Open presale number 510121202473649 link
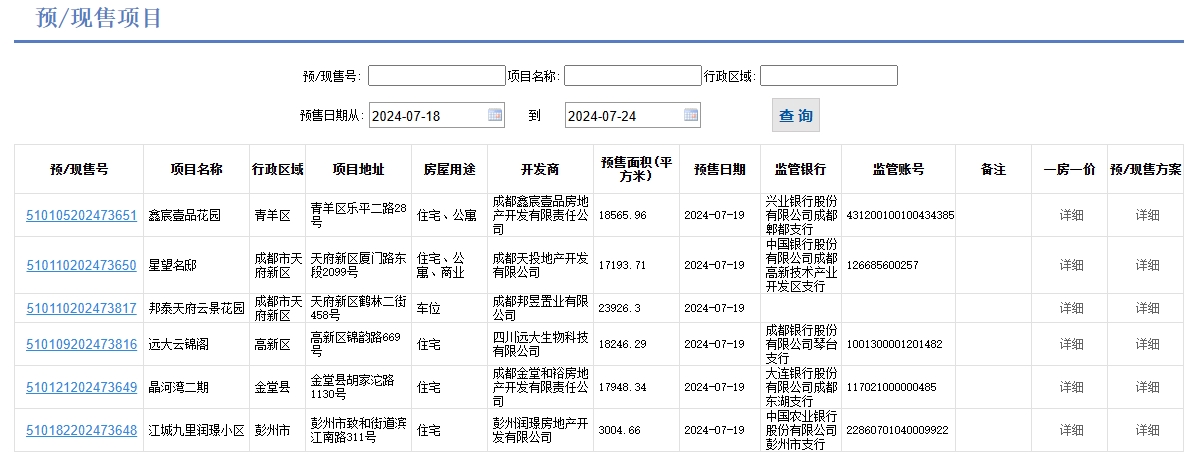This screenshot has width=1192, height=457. tap(81, 388)
